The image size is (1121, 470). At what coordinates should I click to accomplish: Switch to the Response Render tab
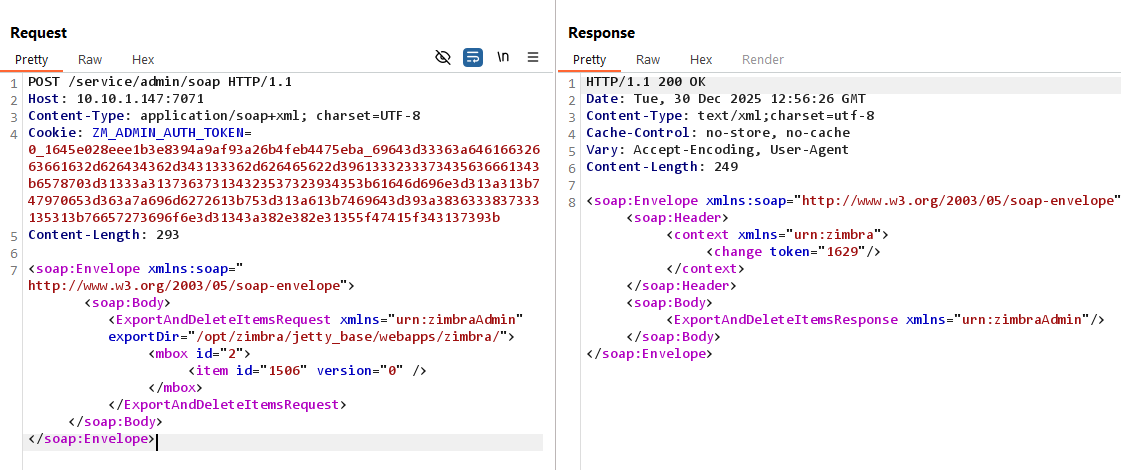762,60
